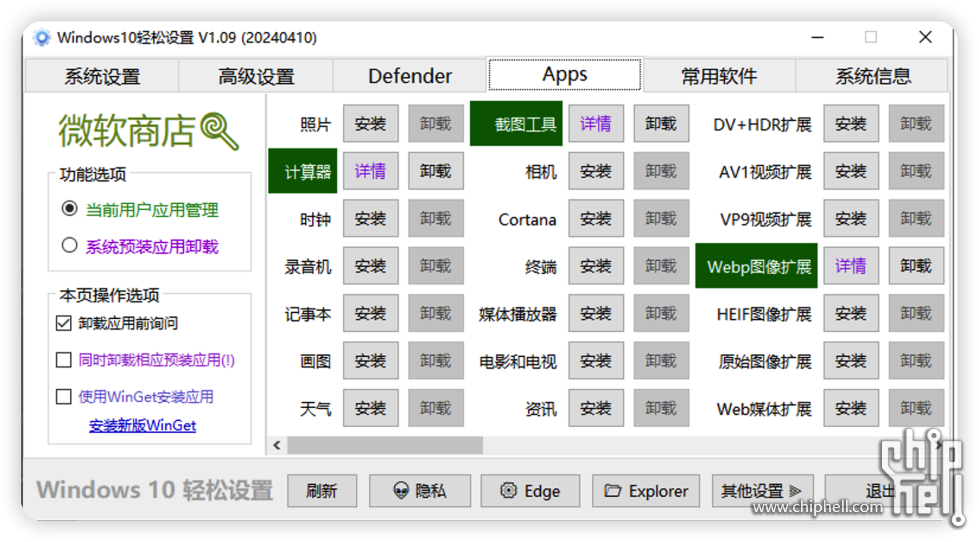Screen dimensions: 979x542
Task: Install 电影和电视 app
Action: pyautogui.click(x=596, y=361)
